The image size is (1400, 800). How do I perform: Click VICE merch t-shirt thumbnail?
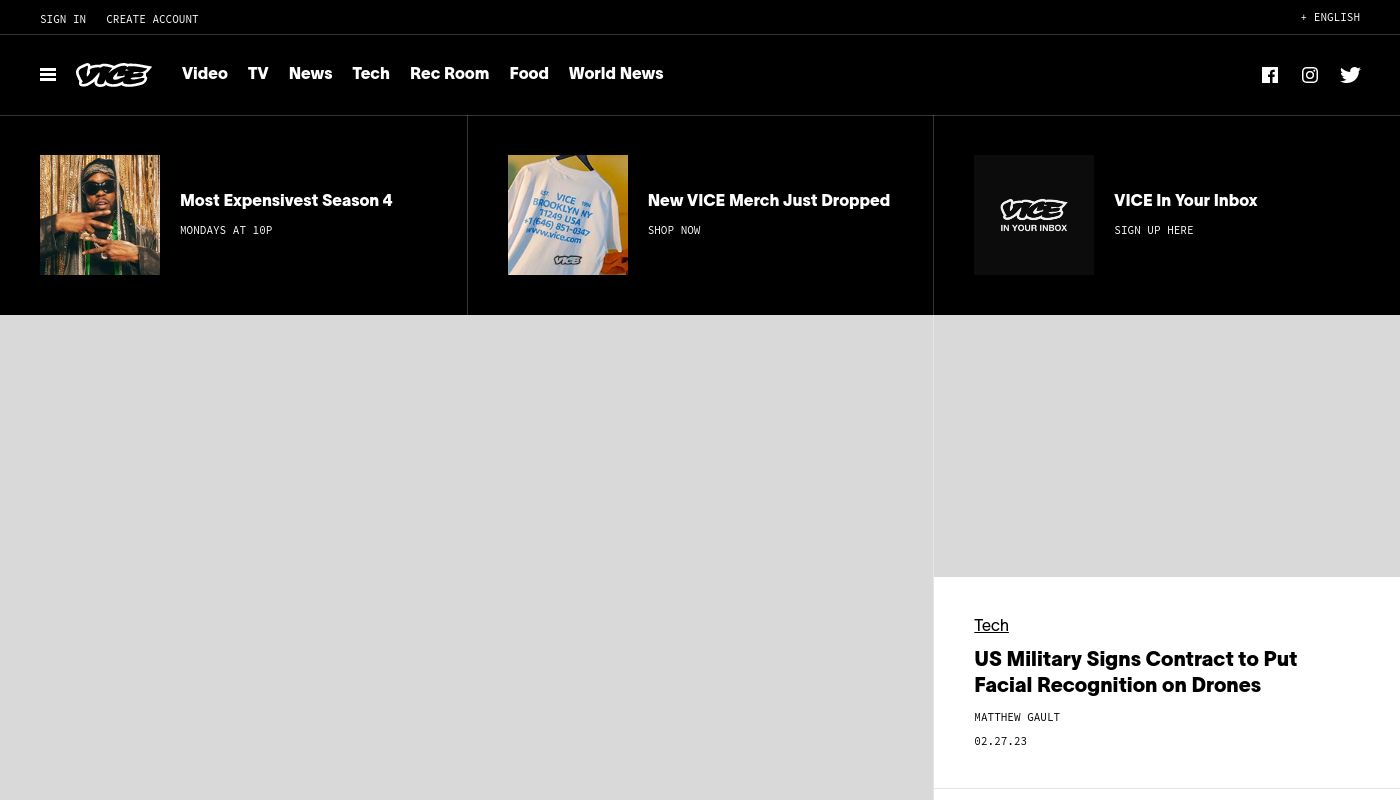click(568, 215)
